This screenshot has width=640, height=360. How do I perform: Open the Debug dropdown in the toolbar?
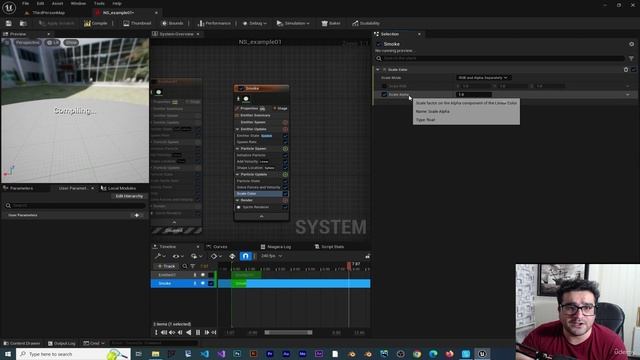click(x=254, y=23)
